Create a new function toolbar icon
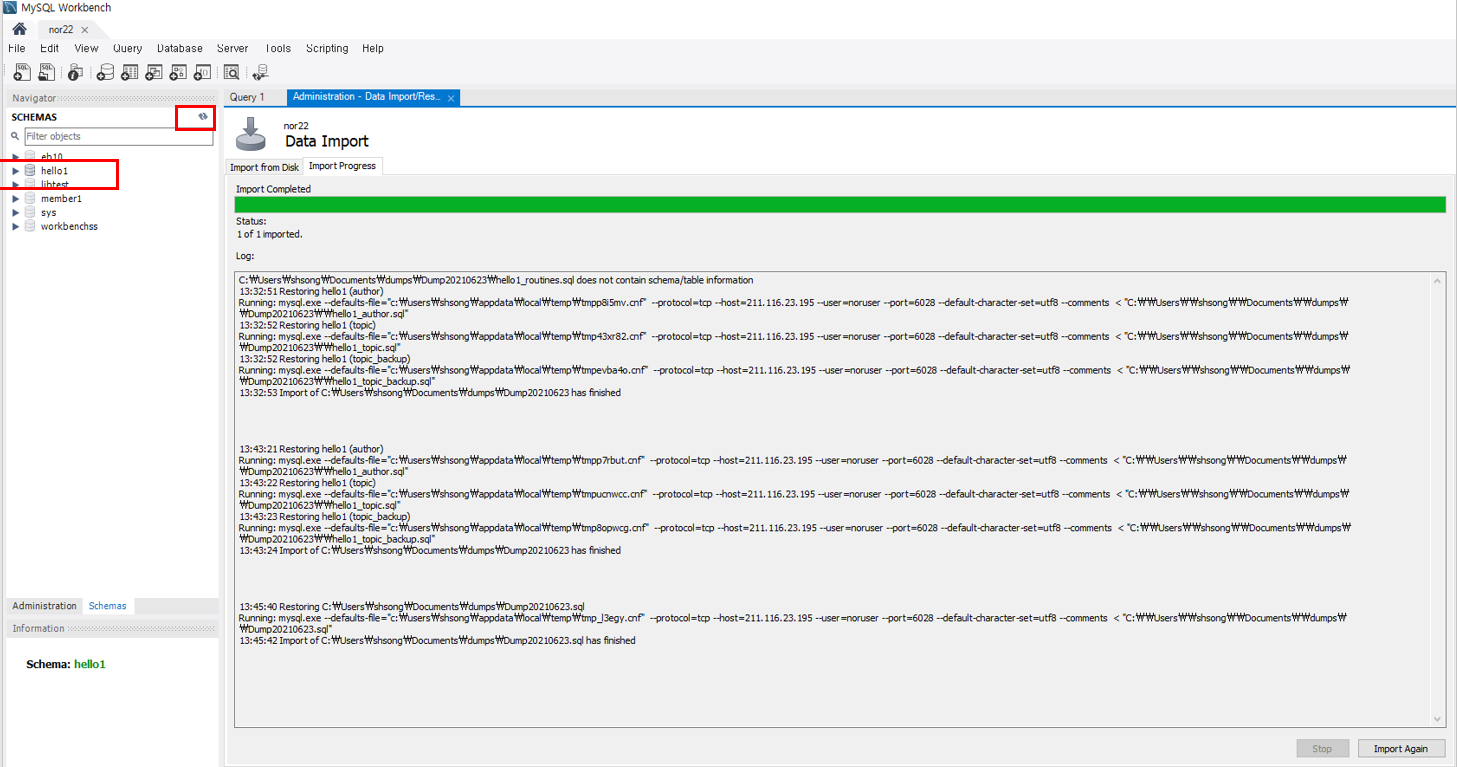 point(202,72)
